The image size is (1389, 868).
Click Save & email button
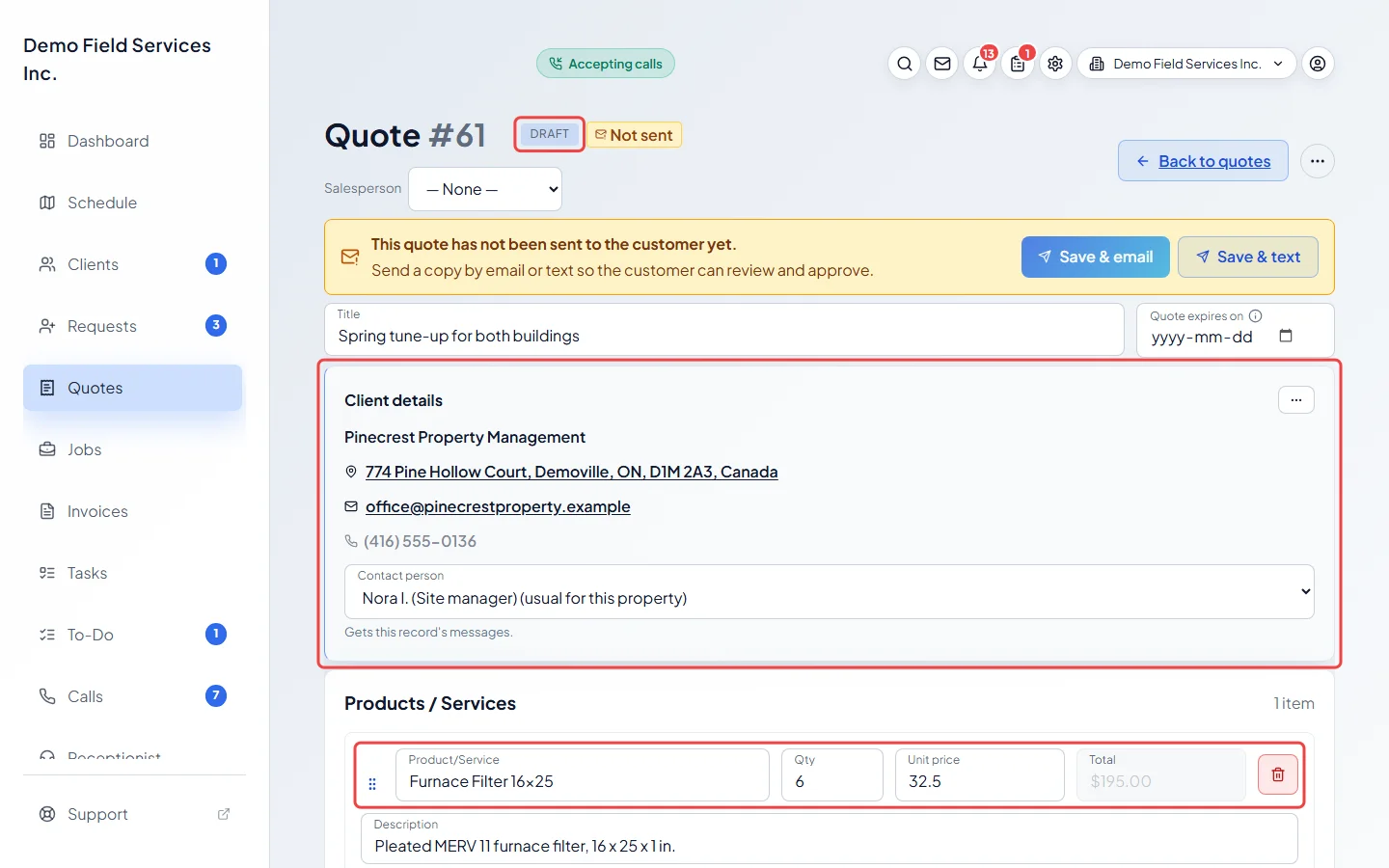tap(1096, 257)
